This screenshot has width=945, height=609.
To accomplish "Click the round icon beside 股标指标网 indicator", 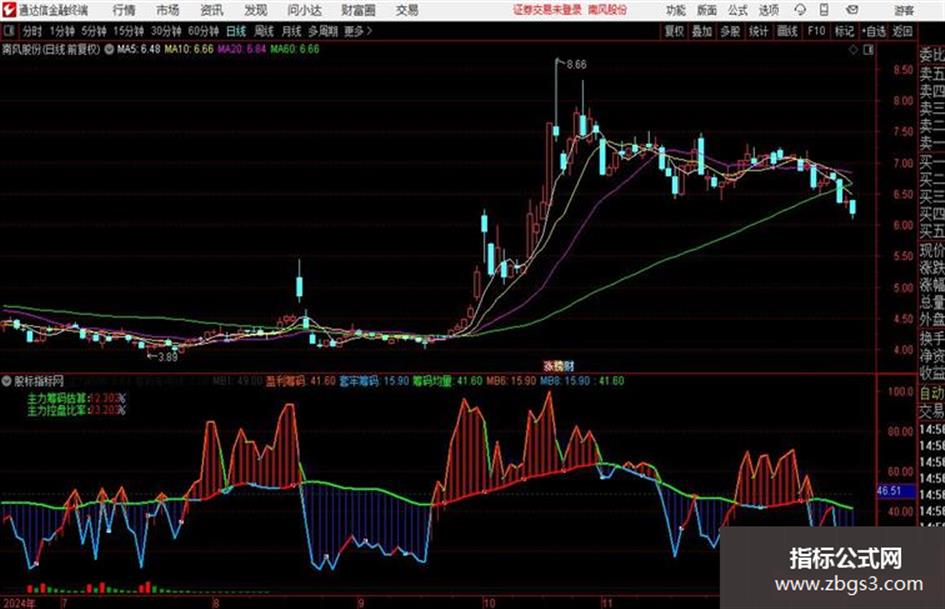I will point(7,381).
